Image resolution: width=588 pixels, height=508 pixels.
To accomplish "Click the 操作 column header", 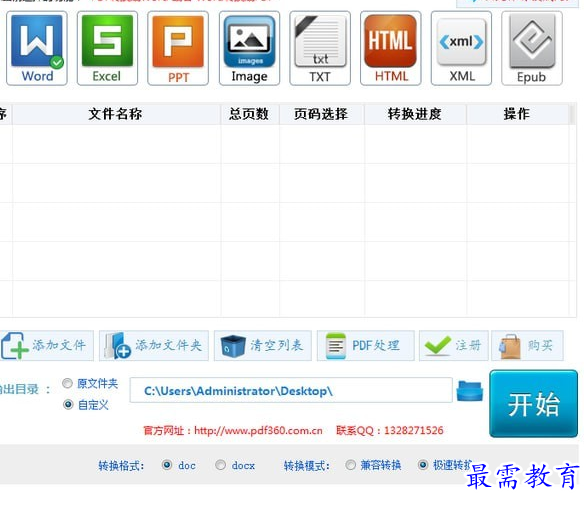I will (517, 114).
